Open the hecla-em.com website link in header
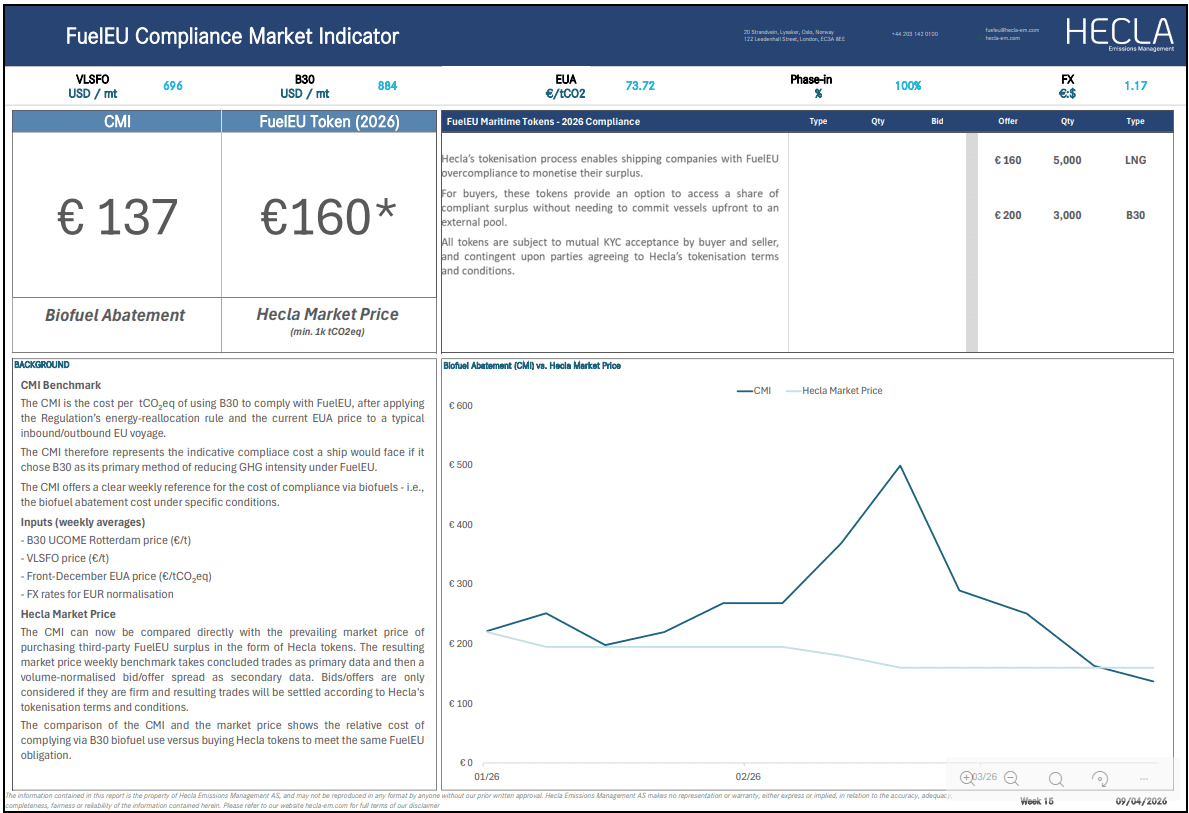Screen dimensions: 1189x813 point(1002,38)
